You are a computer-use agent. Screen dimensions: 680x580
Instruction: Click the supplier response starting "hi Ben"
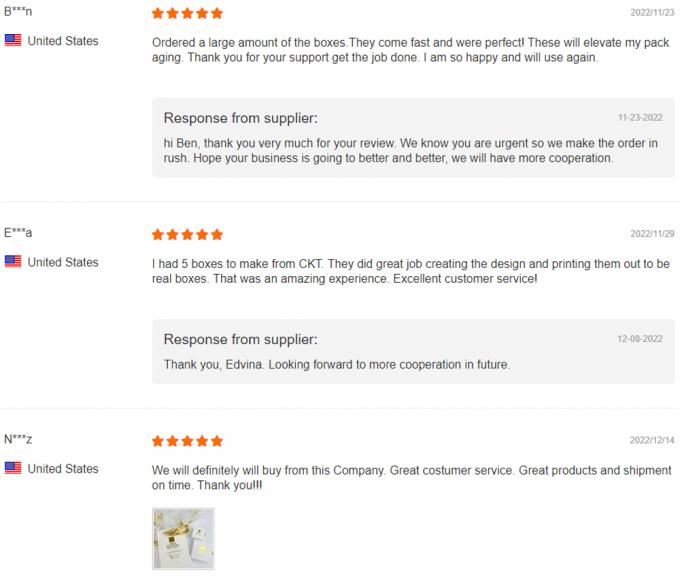tap(410, 150)
